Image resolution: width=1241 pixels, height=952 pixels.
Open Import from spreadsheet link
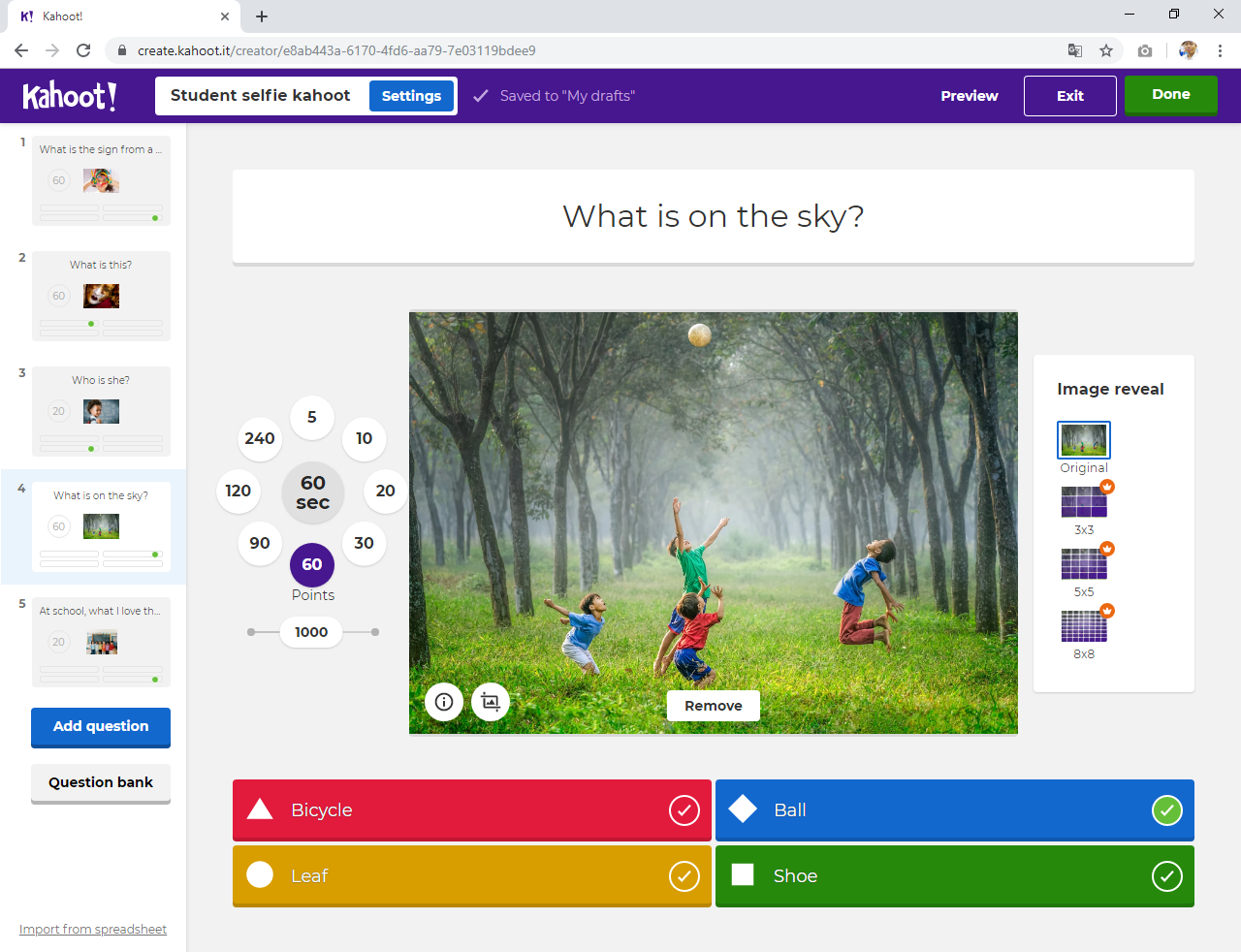(x=93, y=929)
